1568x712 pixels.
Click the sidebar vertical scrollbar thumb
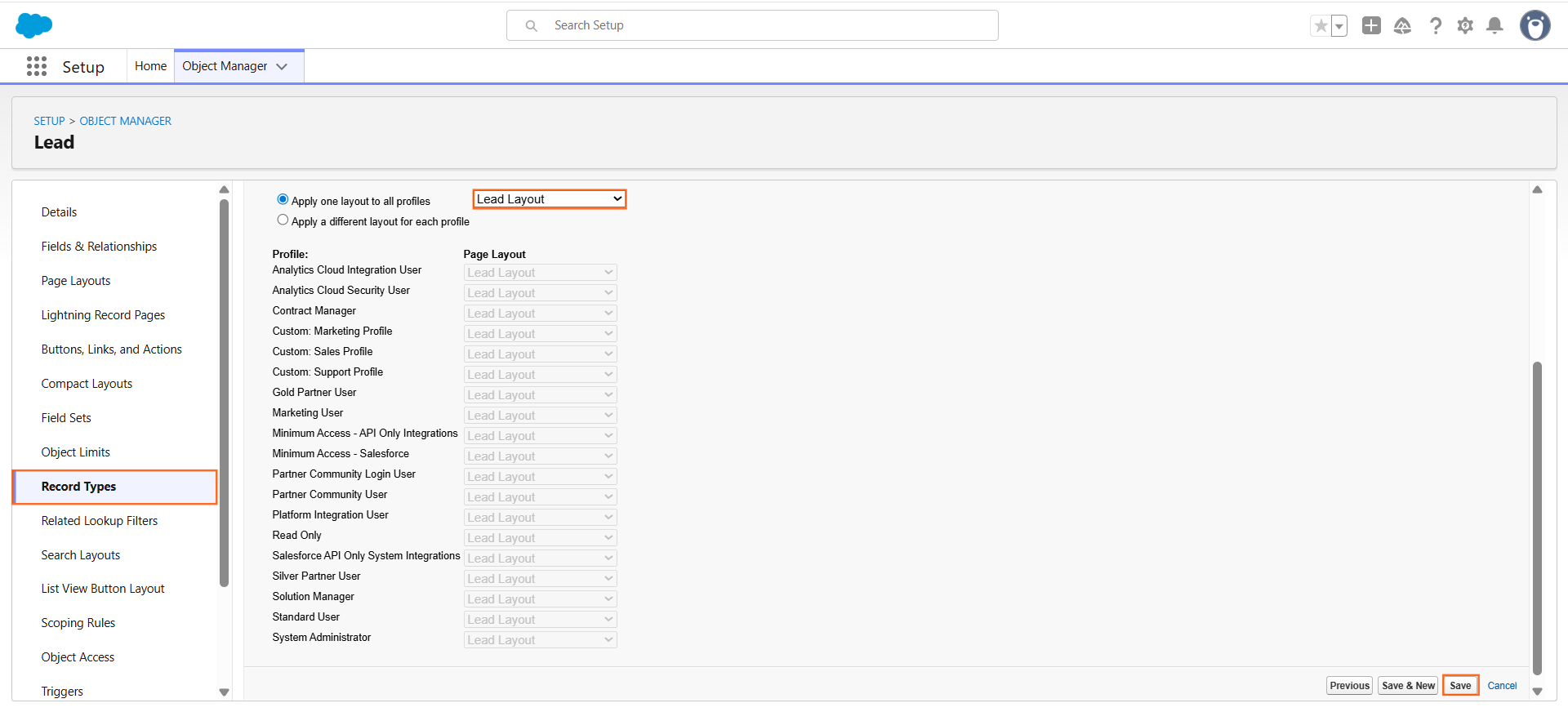tap(224, 393)
